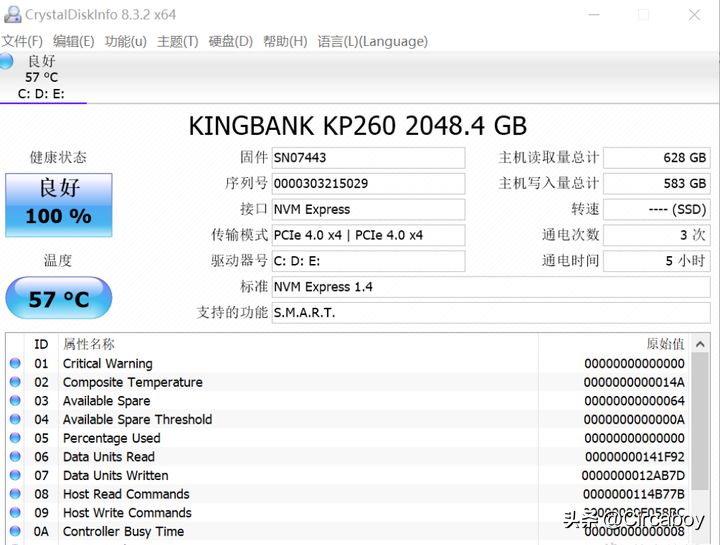Click the disk status orb icon at top
720x545 pixels.
coord(6,62)
